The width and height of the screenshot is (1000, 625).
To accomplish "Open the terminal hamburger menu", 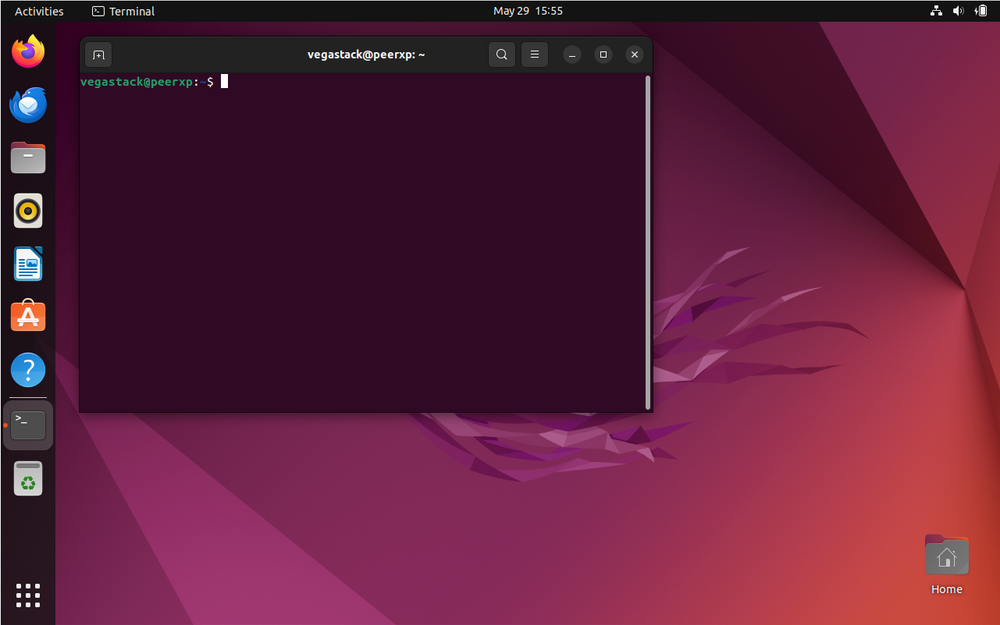I will point(535,55).
